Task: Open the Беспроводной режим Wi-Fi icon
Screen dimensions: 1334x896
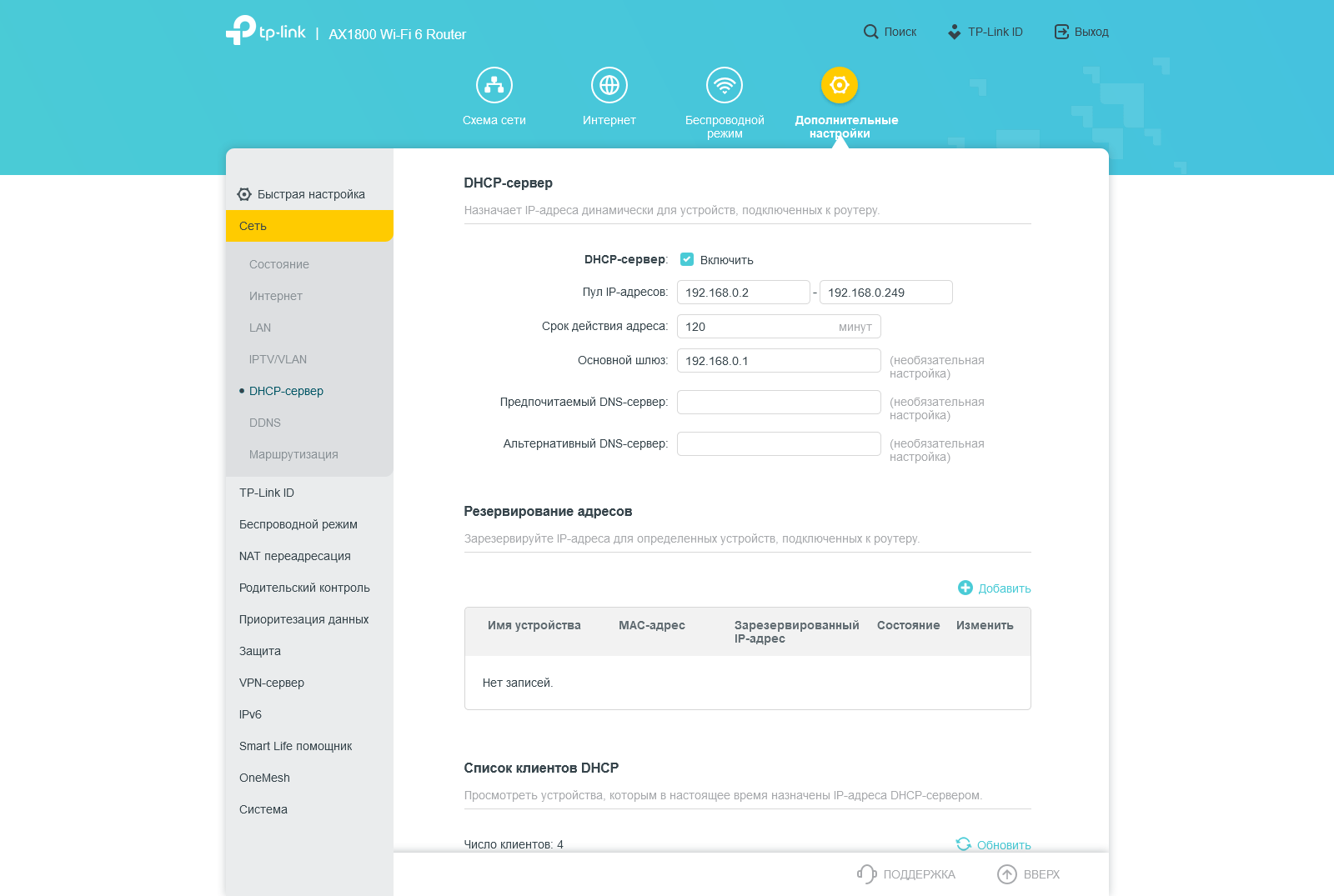Action: pos(725,85)
